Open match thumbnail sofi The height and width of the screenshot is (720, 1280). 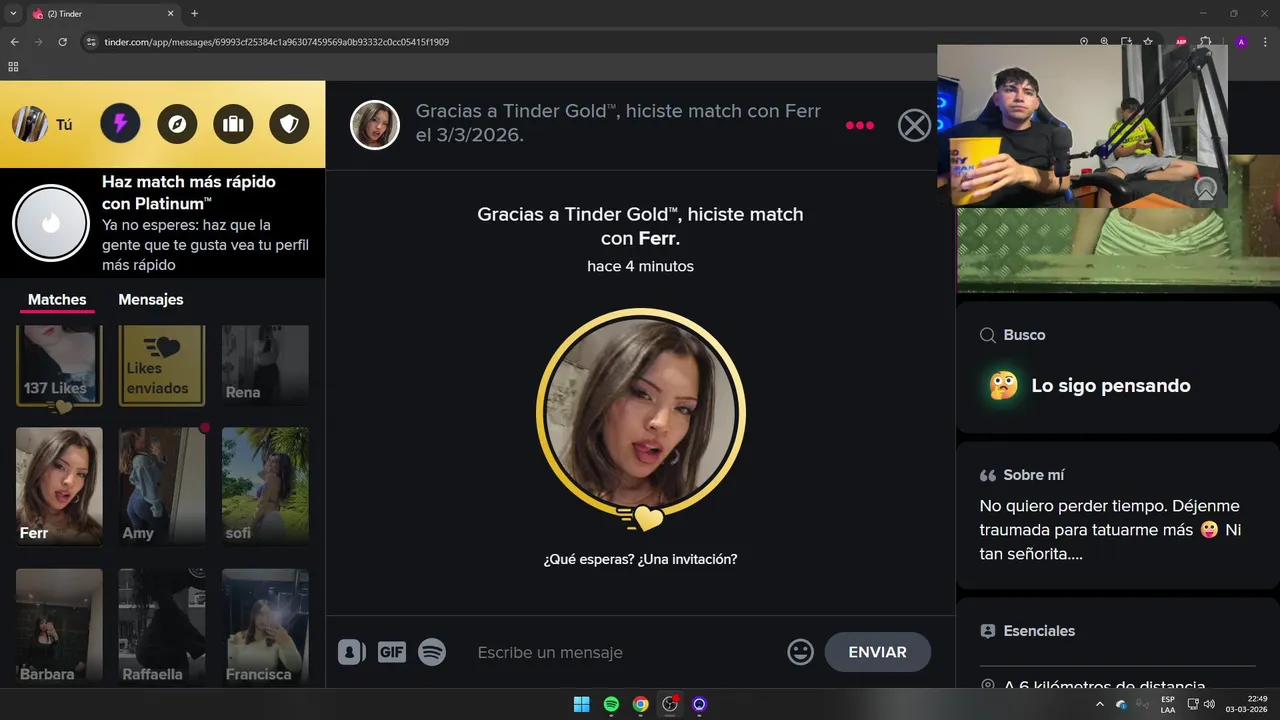265,487
